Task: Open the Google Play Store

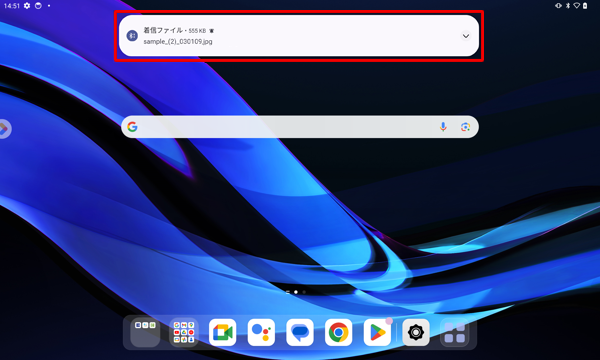Action: [377, 332]
